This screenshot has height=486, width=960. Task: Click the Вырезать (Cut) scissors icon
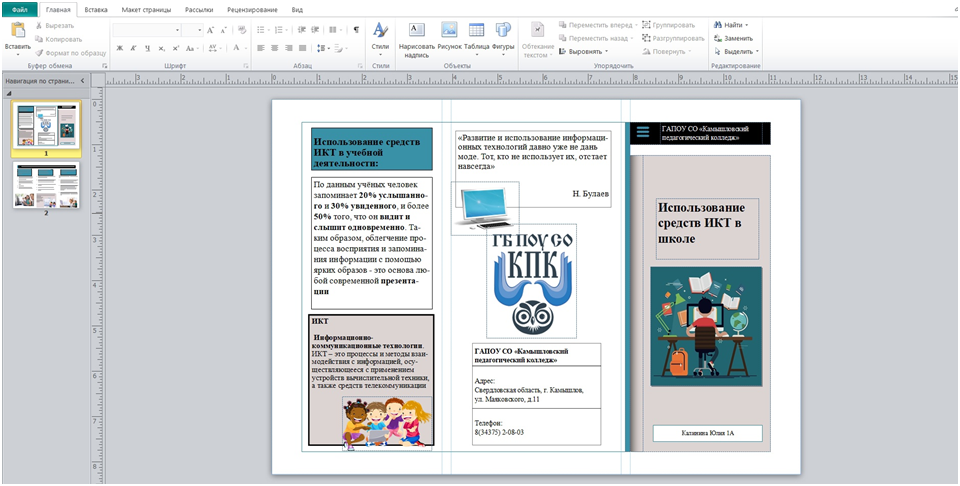pyautogui.click(x=40, y=26)
